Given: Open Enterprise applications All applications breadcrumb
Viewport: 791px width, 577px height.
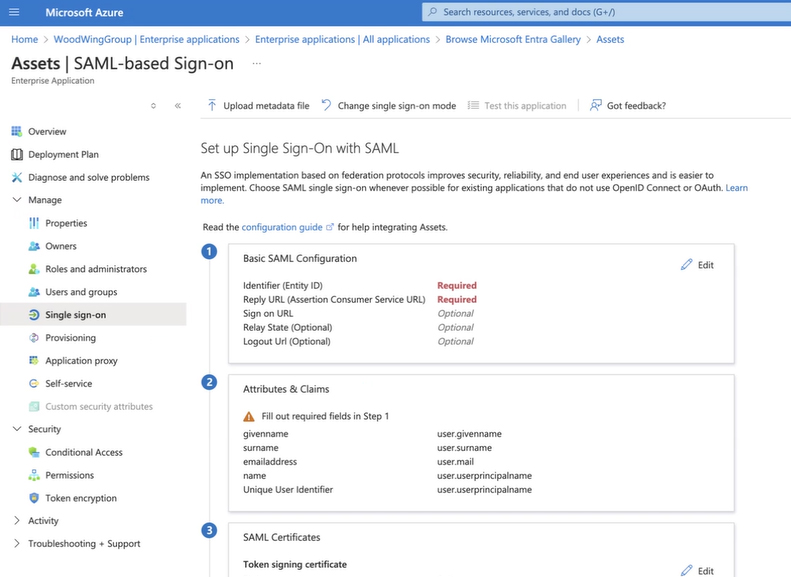Looking at the screenshot, I should pos(343,39).
